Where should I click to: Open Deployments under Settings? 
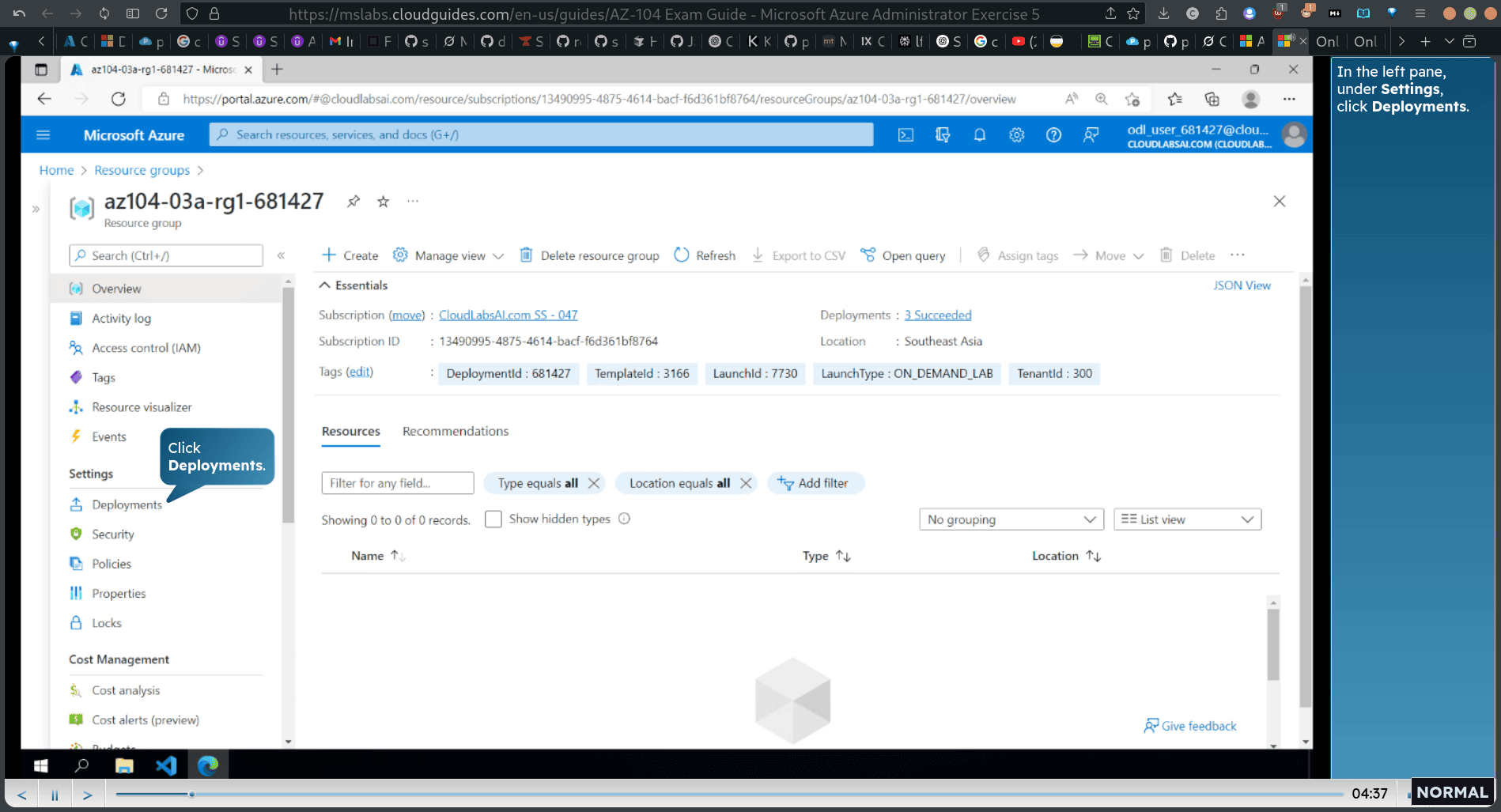click(x=127, y=504)
